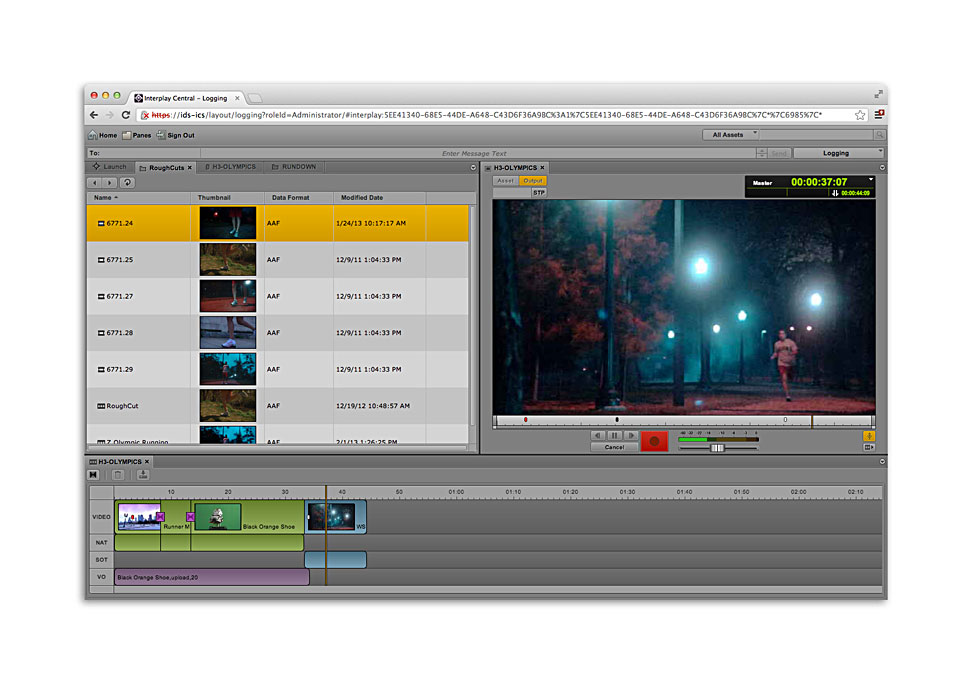Image resolution: width=970 pixels, height=685 pixels.
Task: Adjust the audio volume slider
Action: (717, 448)
